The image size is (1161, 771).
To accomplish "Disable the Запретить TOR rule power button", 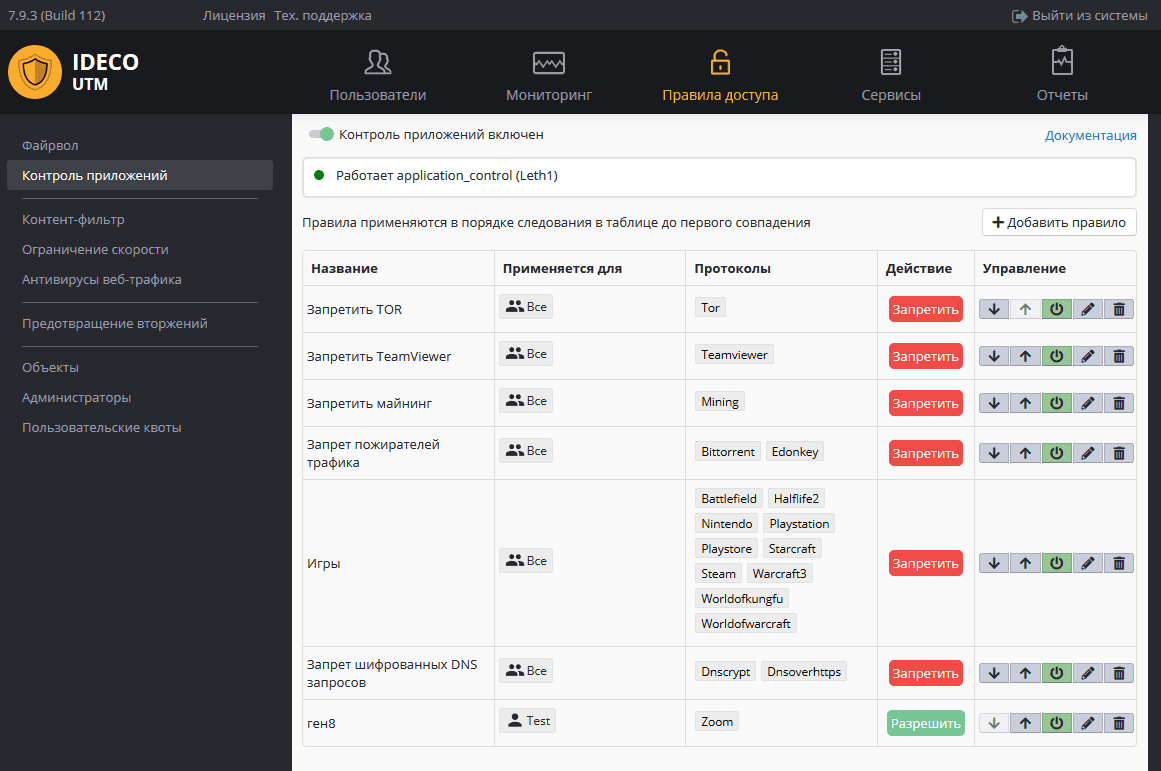I will click(x=1056, y=309).
